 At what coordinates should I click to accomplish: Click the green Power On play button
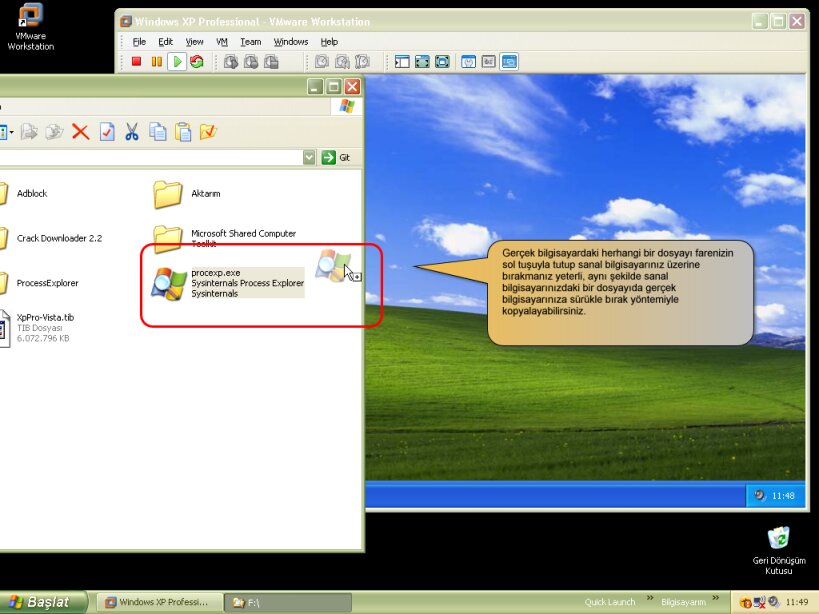176,62
